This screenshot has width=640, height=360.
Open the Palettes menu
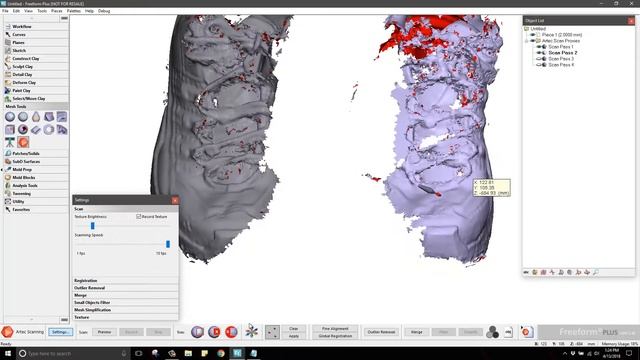click(x=74, y=11)
